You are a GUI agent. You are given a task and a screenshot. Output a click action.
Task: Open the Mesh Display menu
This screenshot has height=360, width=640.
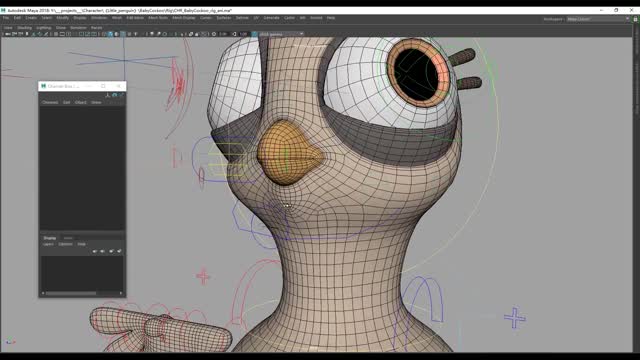click(183, 18)
